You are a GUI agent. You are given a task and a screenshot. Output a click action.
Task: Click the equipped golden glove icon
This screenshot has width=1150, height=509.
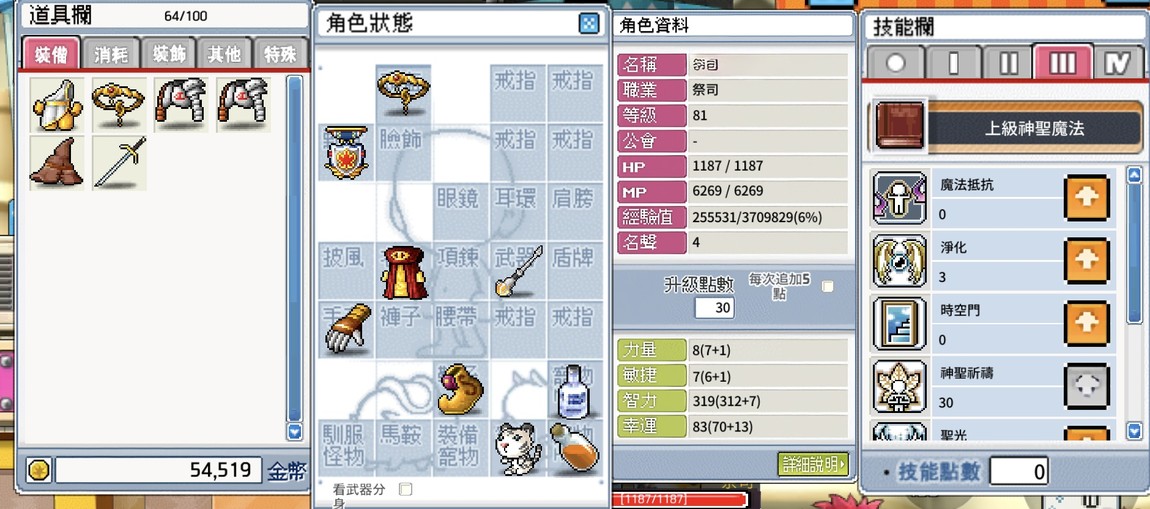pos(347,329)
